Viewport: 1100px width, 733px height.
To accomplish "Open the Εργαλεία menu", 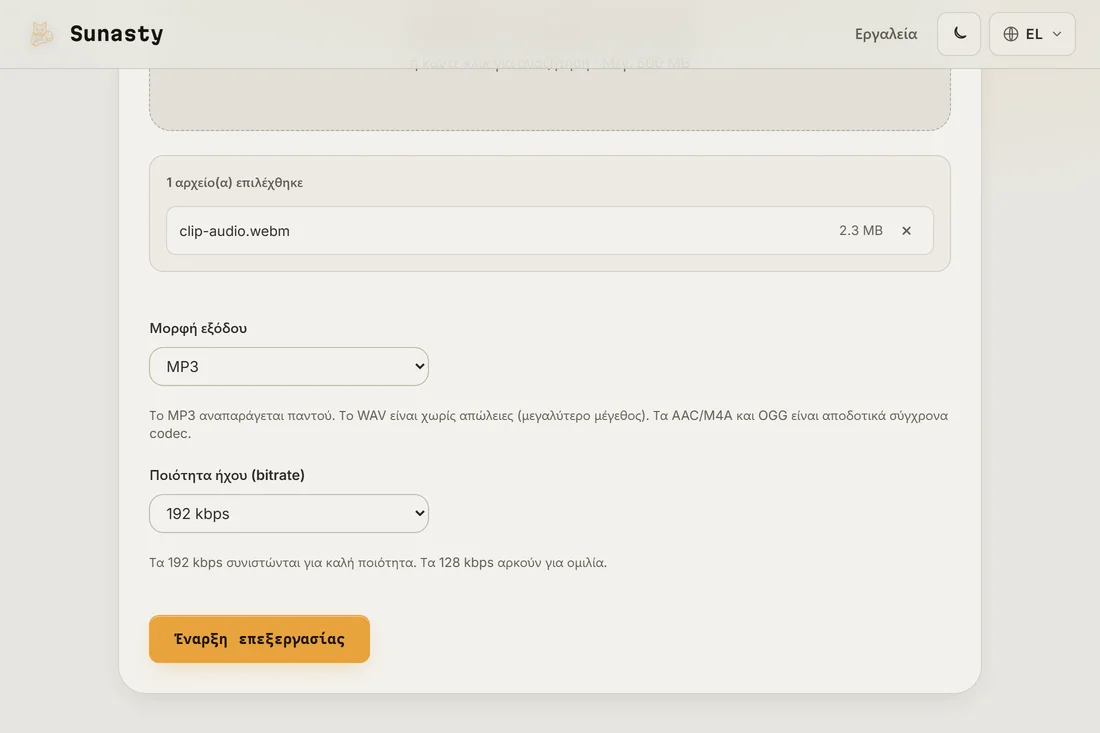I will [885, 34].
